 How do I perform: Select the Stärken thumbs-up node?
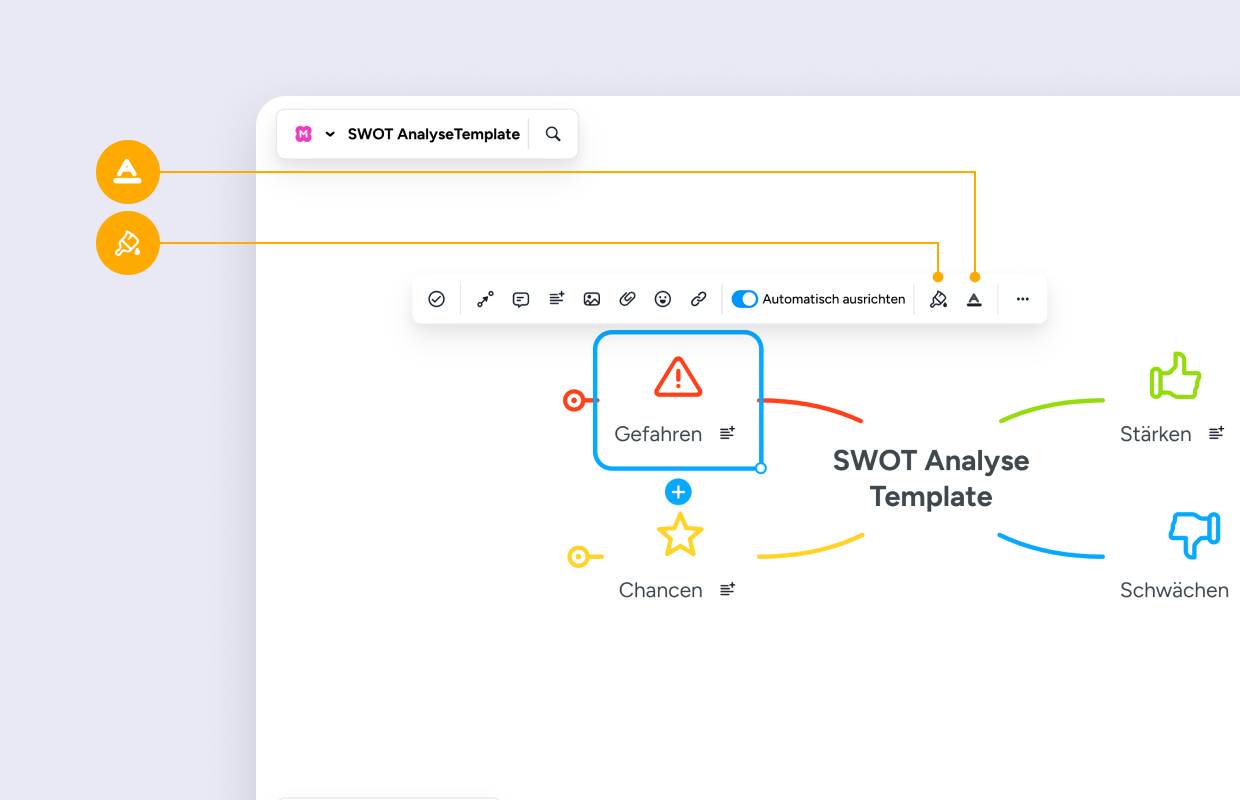coord(1175,400)
